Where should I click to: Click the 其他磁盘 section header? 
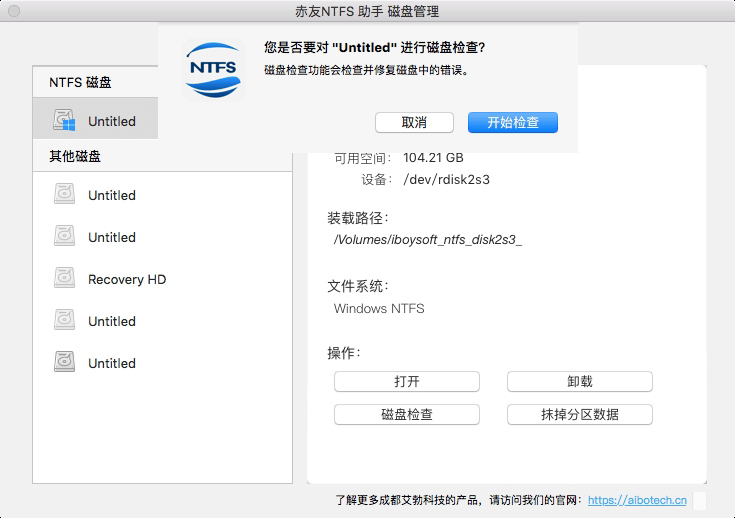pos(75,156)
